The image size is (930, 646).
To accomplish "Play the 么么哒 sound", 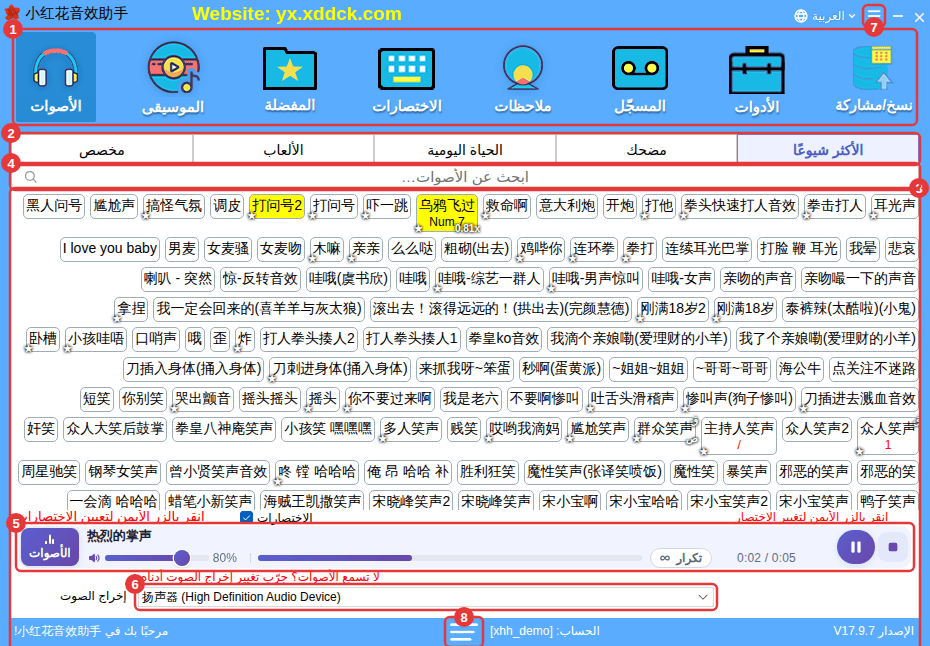I will pos(412,248).
